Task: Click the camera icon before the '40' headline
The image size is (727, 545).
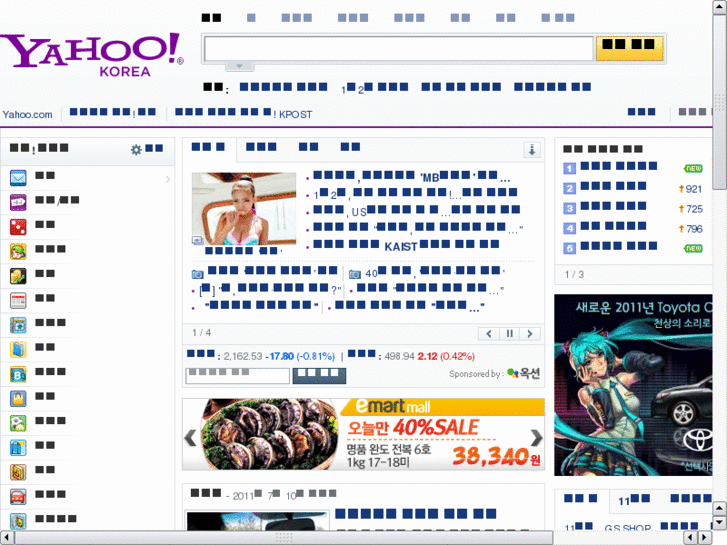Action: coord(355,274)
